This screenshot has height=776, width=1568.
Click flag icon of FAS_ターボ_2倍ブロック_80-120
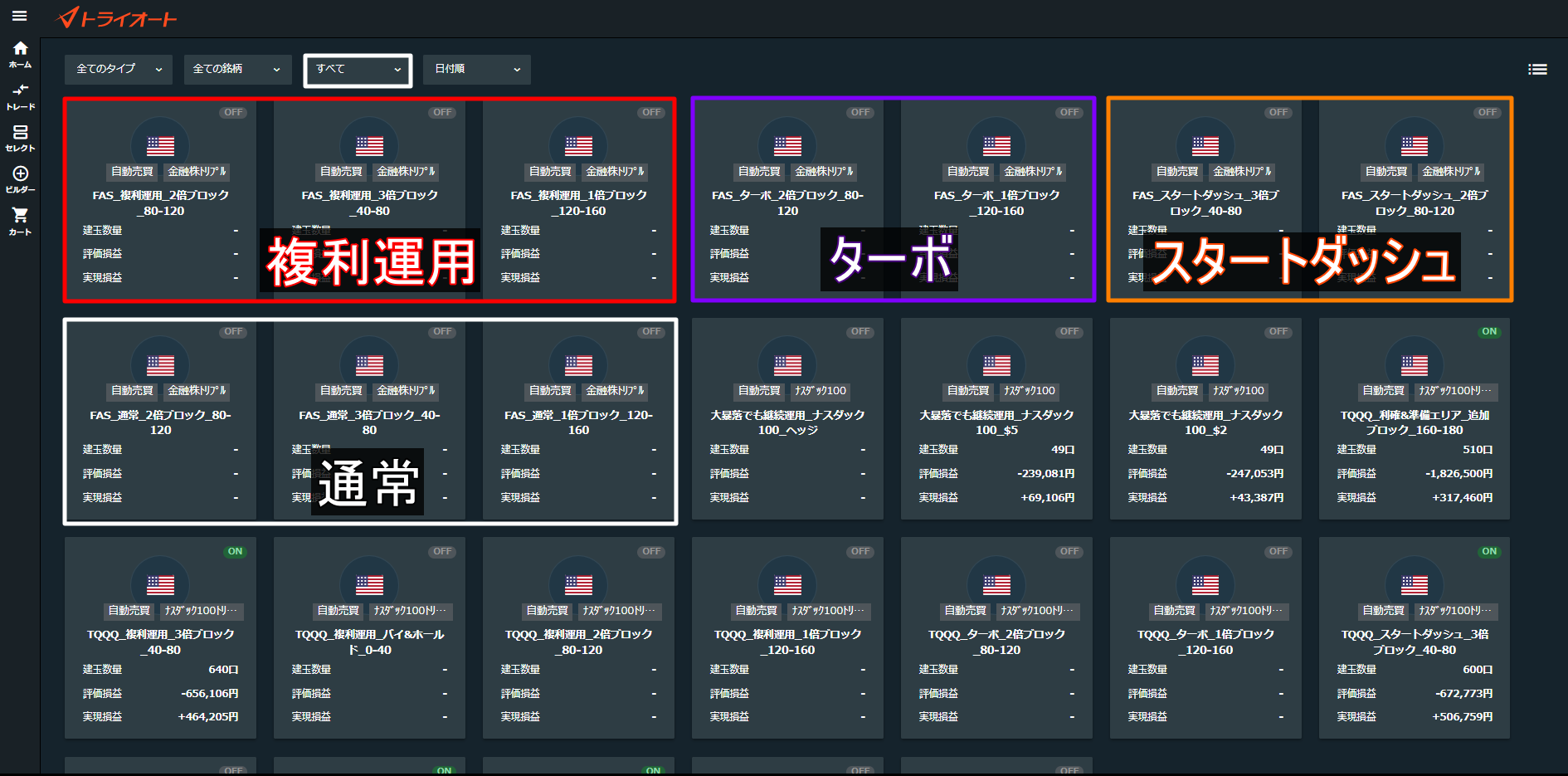787,146
